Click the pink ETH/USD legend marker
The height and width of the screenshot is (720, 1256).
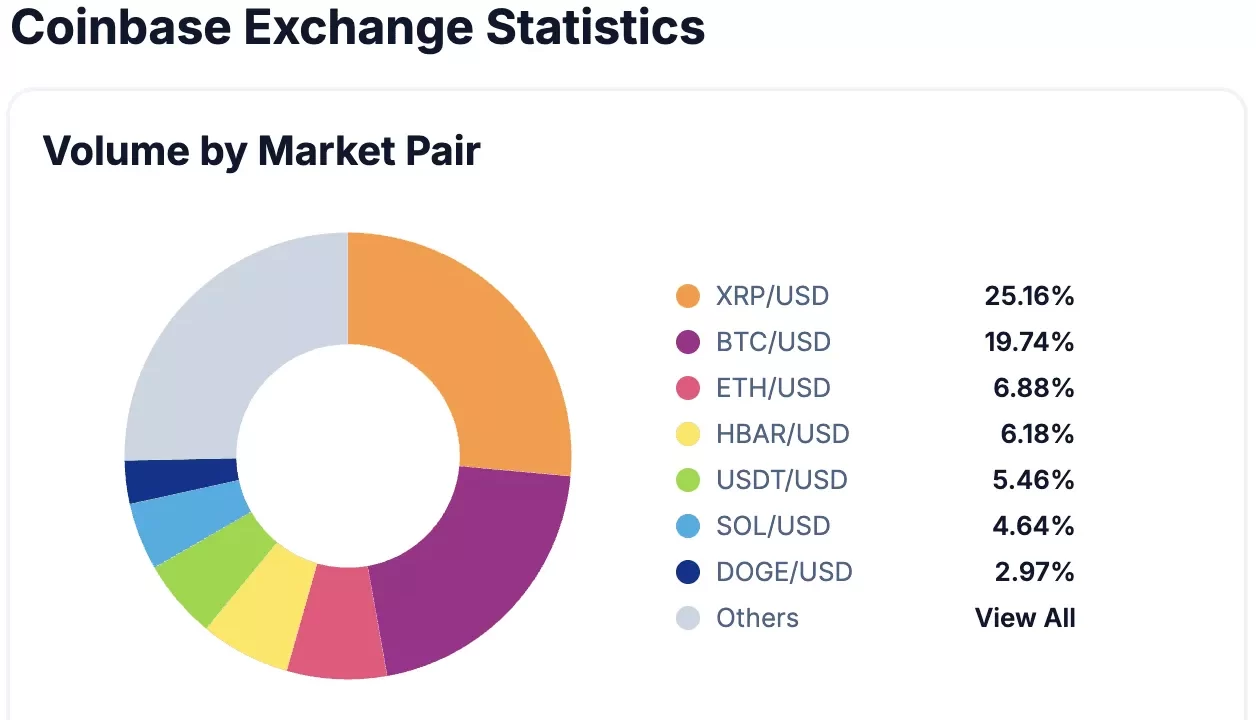click(685, 388)
